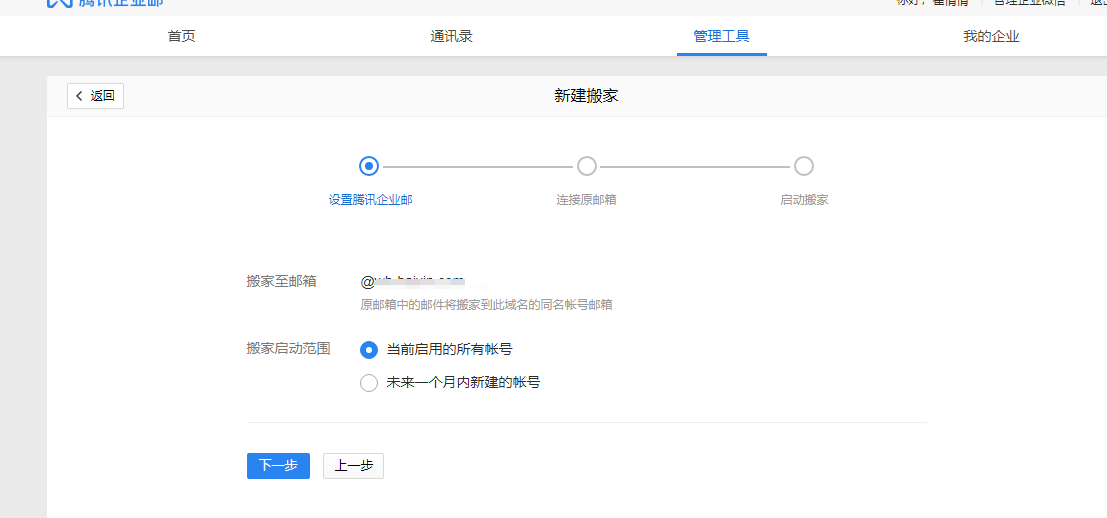Go back using the 返回 button
The image size is (1107, 518).
tap(96, 96)
